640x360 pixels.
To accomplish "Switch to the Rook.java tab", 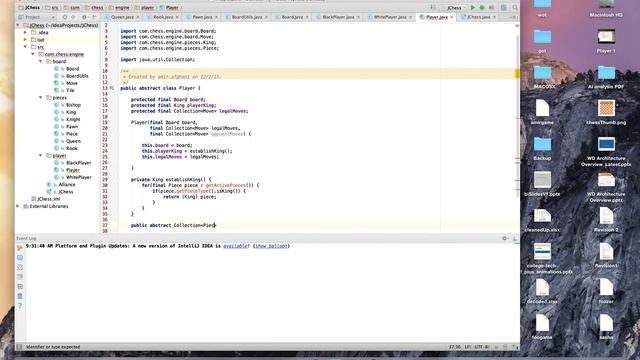I will [x=163, y=17].
